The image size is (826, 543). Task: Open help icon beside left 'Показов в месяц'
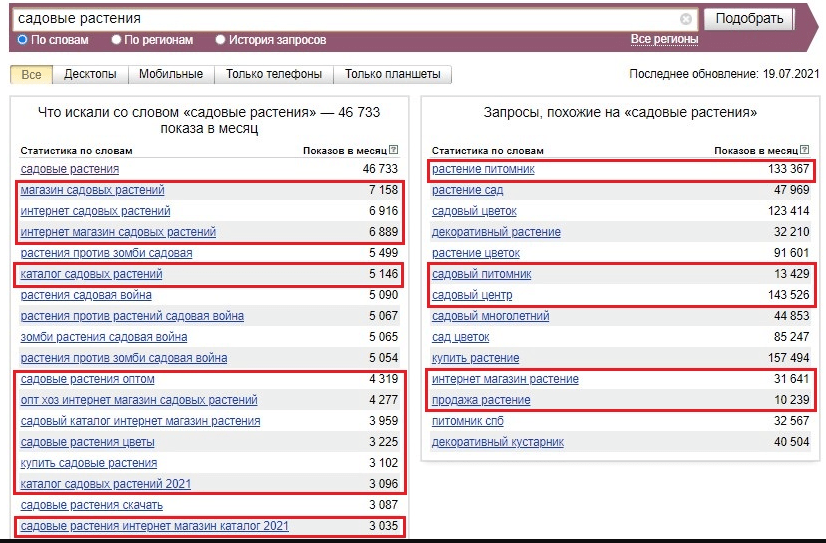point(394,150)
